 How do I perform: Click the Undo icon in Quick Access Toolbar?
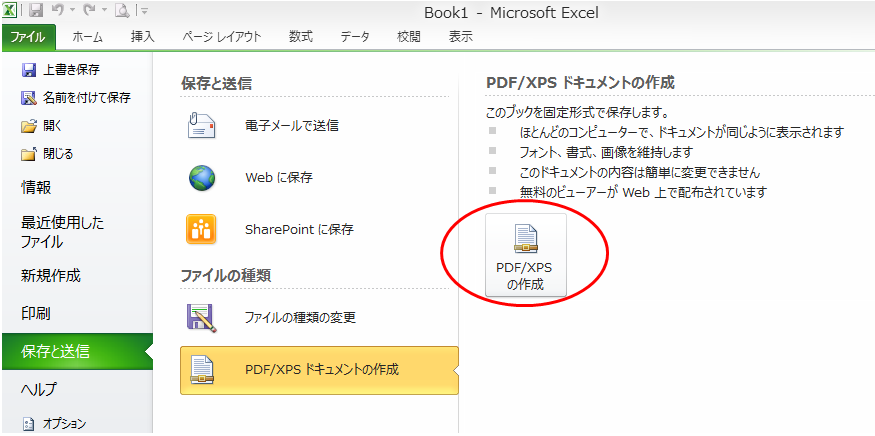coord(56,9)
